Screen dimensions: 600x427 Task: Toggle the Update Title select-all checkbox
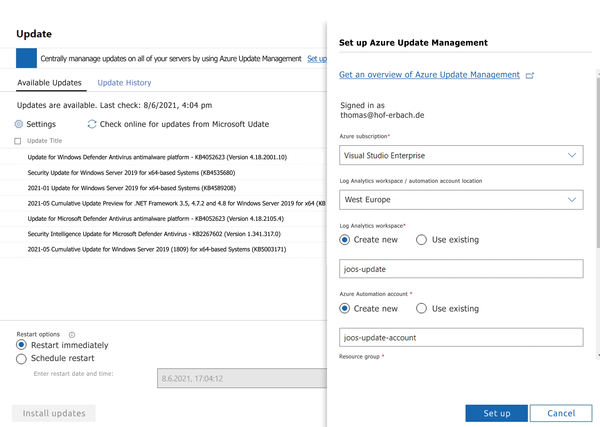pos(18,141)
